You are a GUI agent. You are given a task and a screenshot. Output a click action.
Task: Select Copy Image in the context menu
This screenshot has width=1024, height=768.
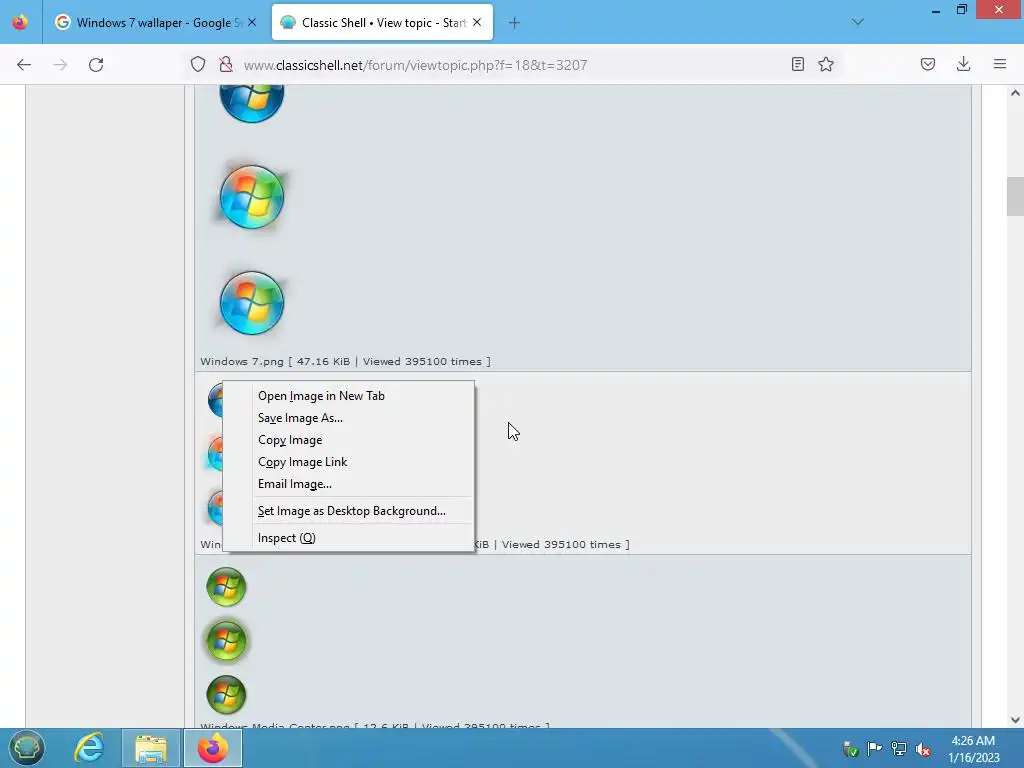tap(349, 440)
